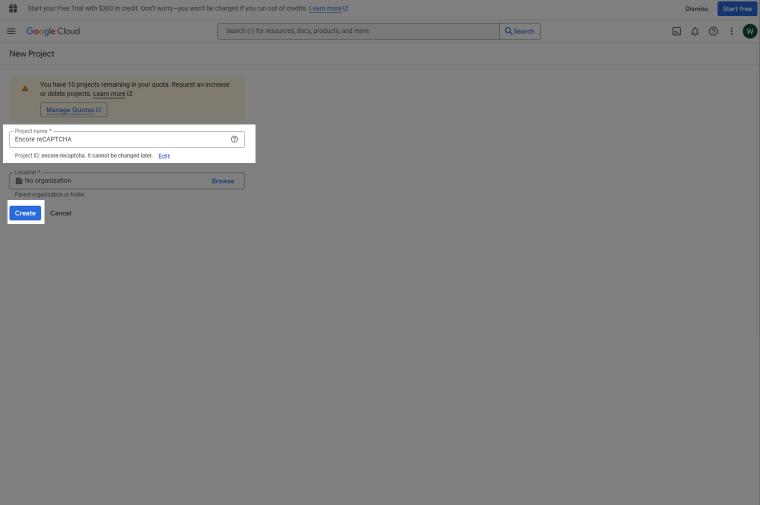Viewport: 760px width, 505px height.
Task: Click the Search button
Action: (520, 31)
